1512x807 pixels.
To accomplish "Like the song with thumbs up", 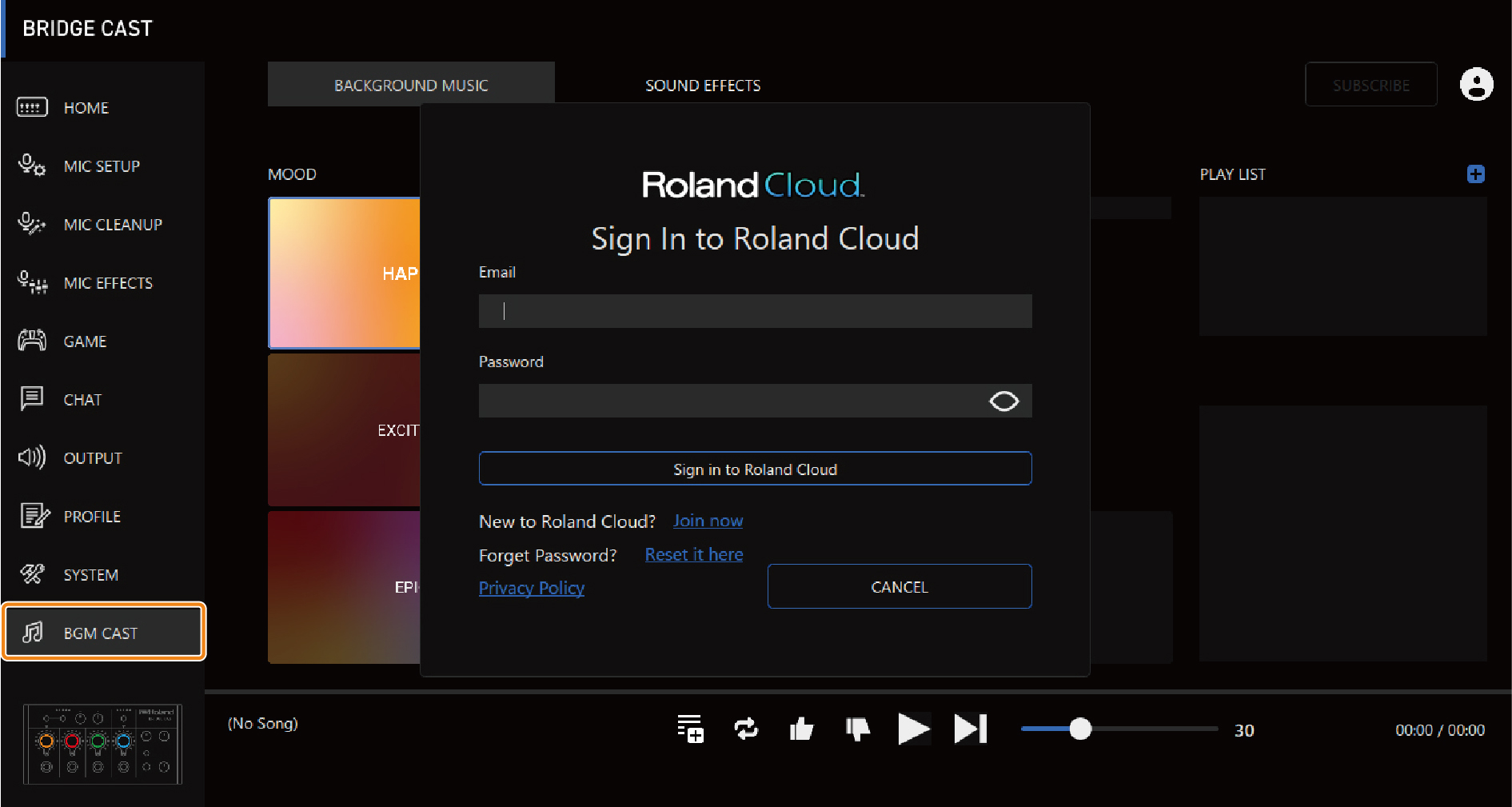I will pyautogui.click(x=801, y=729).
